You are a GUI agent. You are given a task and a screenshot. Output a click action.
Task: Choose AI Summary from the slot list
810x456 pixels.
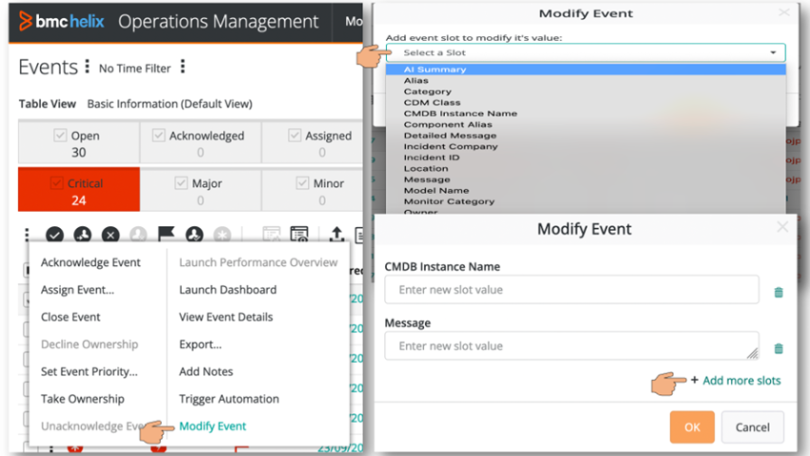(434, 70)
